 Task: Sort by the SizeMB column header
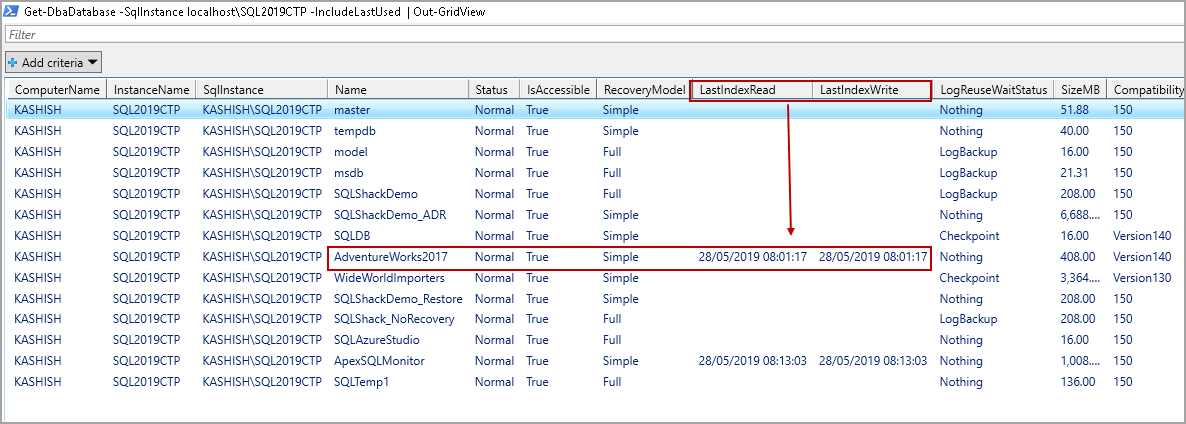pyautogui.click(x=1080, y=90)
